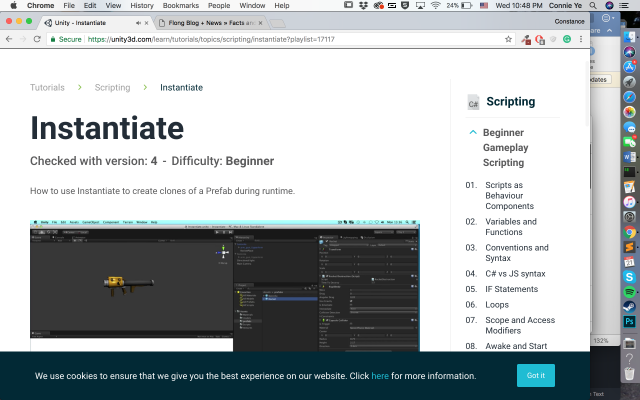The height and width of the screenshot is (400, 640).
Task: Mute the Unity tab via speaker icon
Action: tap(138, 23)
